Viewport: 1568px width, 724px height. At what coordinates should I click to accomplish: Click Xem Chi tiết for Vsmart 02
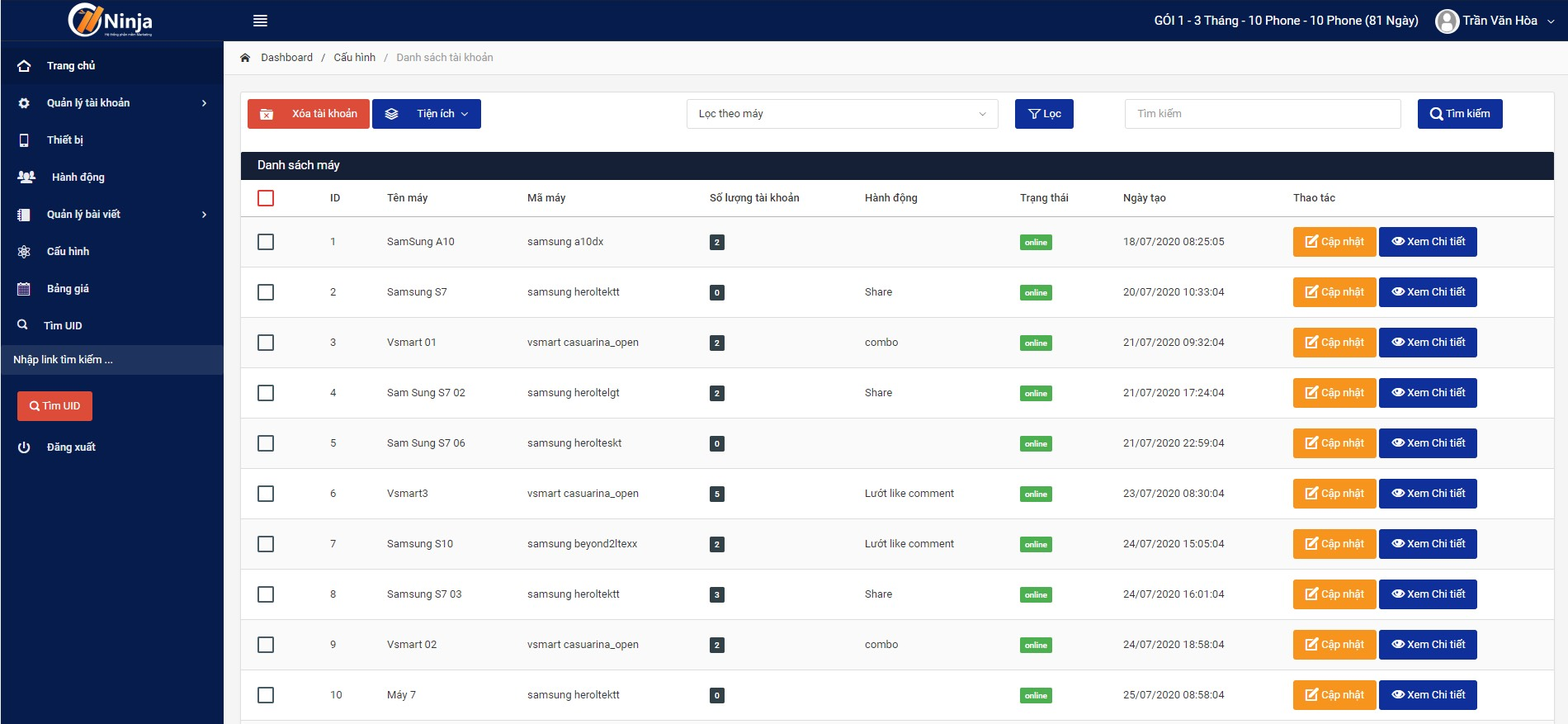(x=1428, y=645)
